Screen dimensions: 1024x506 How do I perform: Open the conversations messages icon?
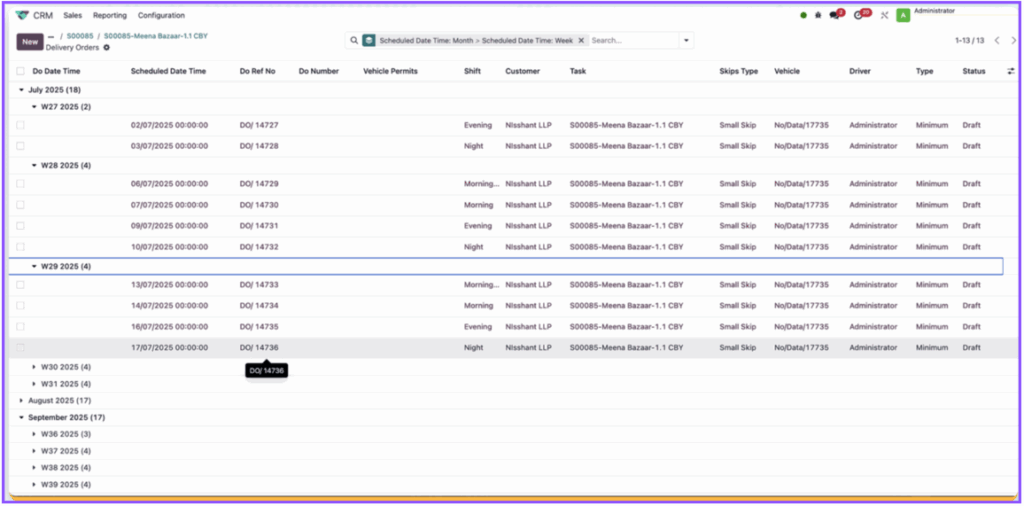835,15
